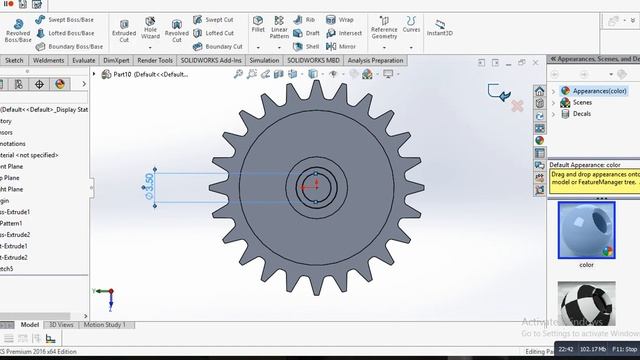Open the Simulation tab
This screenshot has height=360, width=640.
coord(264,60)
